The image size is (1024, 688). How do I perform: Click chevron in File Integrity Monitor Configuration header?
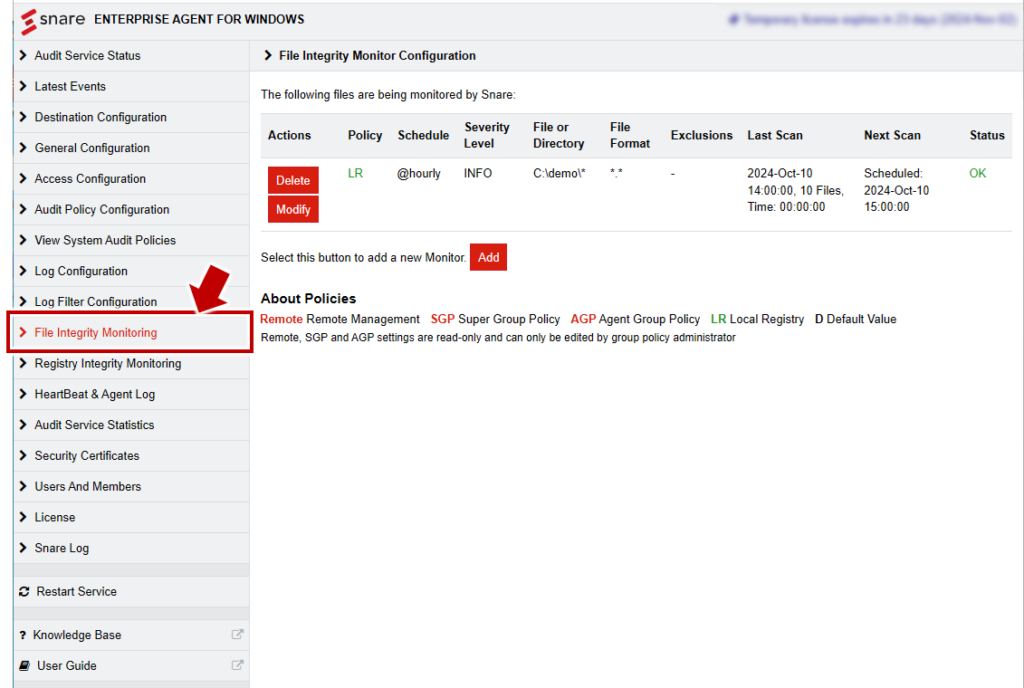(267, 55)
